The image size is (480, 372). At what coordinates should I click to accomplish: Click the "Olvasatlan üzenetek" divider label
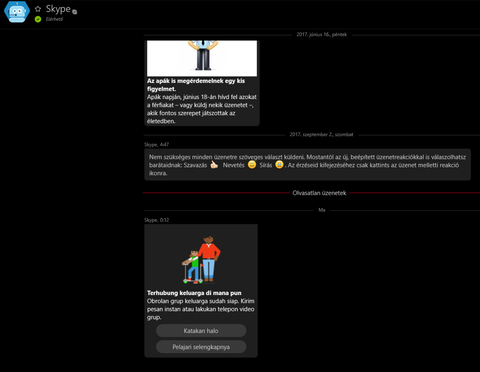(x=319, y=193)
